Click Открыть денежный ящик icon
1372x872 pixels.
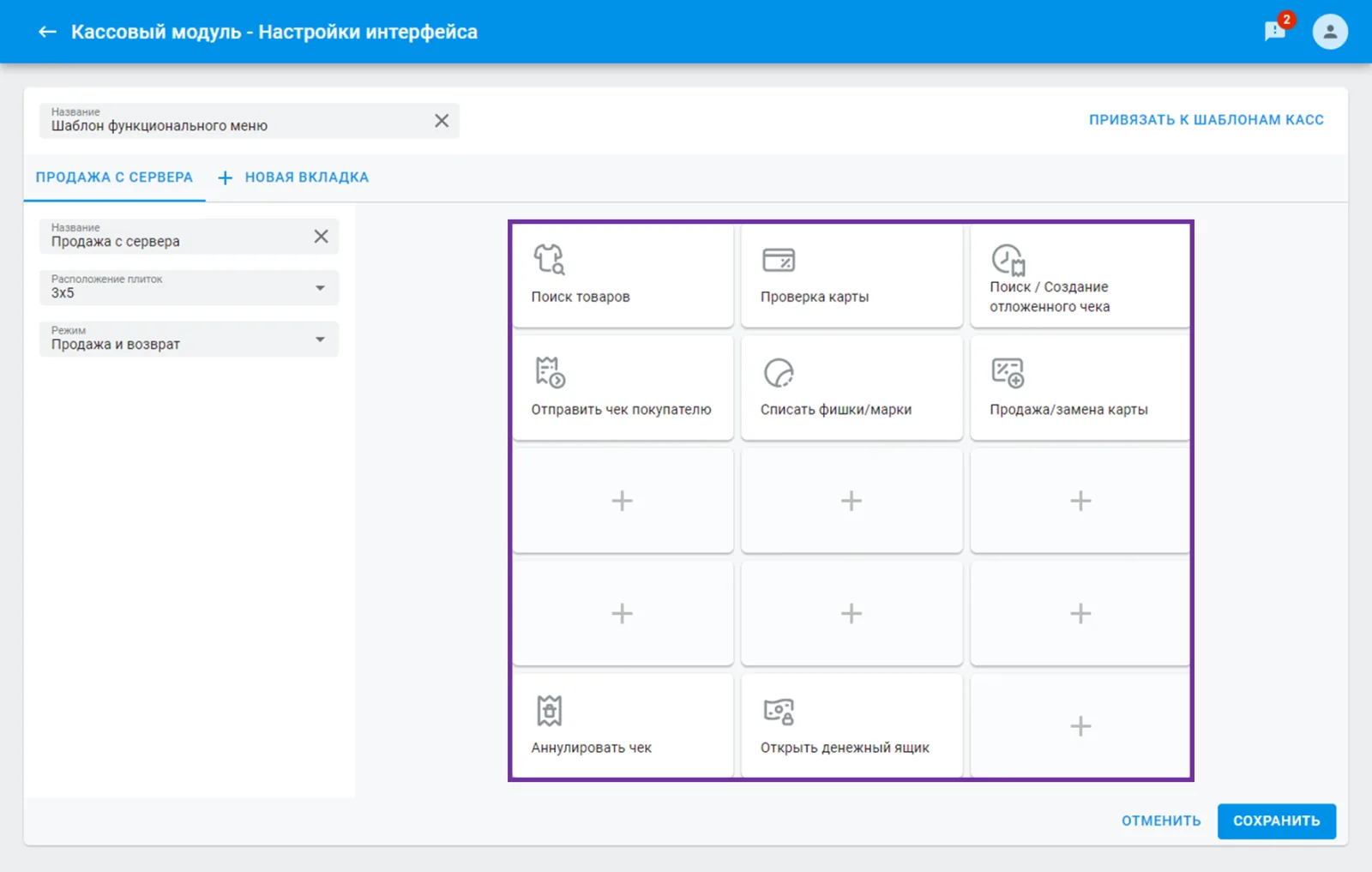[779, 712]
